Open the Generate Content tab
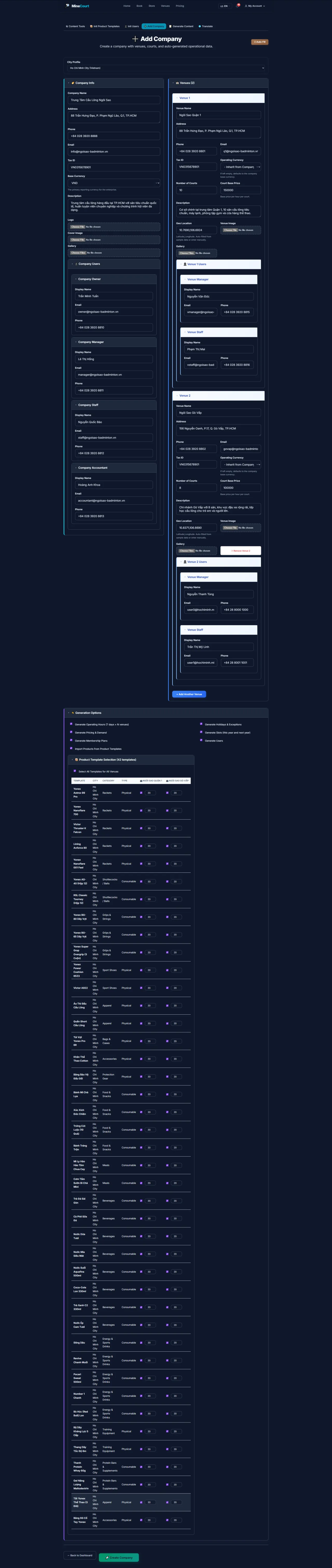The image size is (332, 1568). [x=181, y=26]
